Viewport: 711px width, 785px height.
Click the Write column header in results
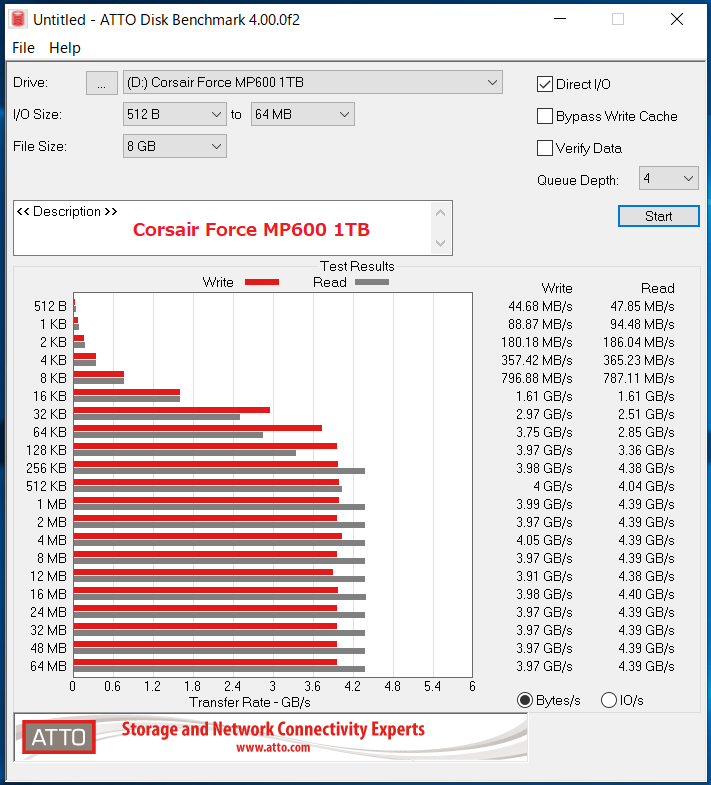(x=557, y=288)
